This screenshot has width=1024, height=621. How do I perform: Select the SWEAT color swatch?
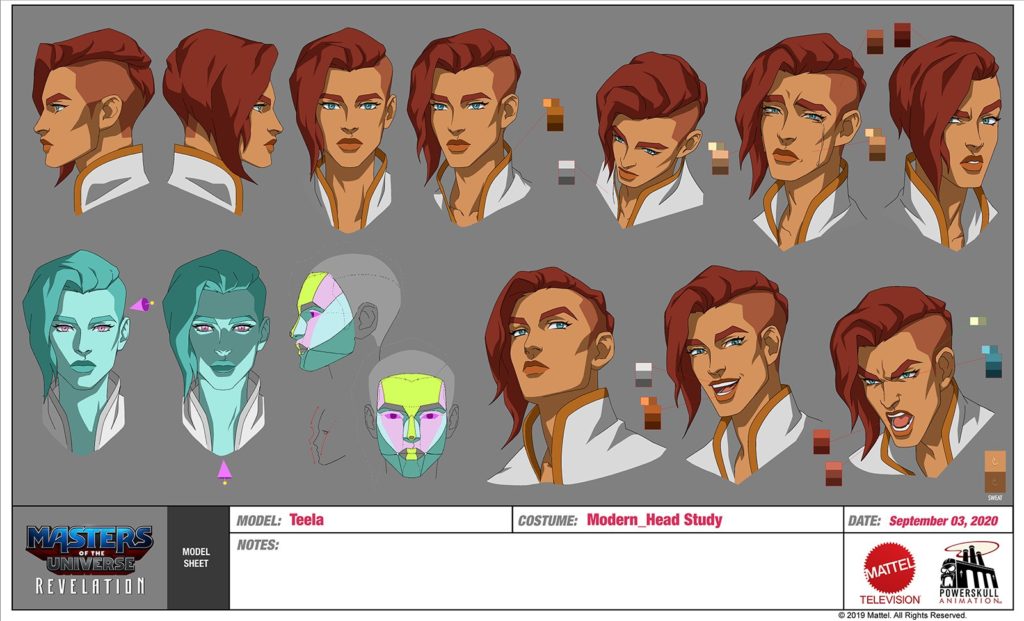(995, 472)
